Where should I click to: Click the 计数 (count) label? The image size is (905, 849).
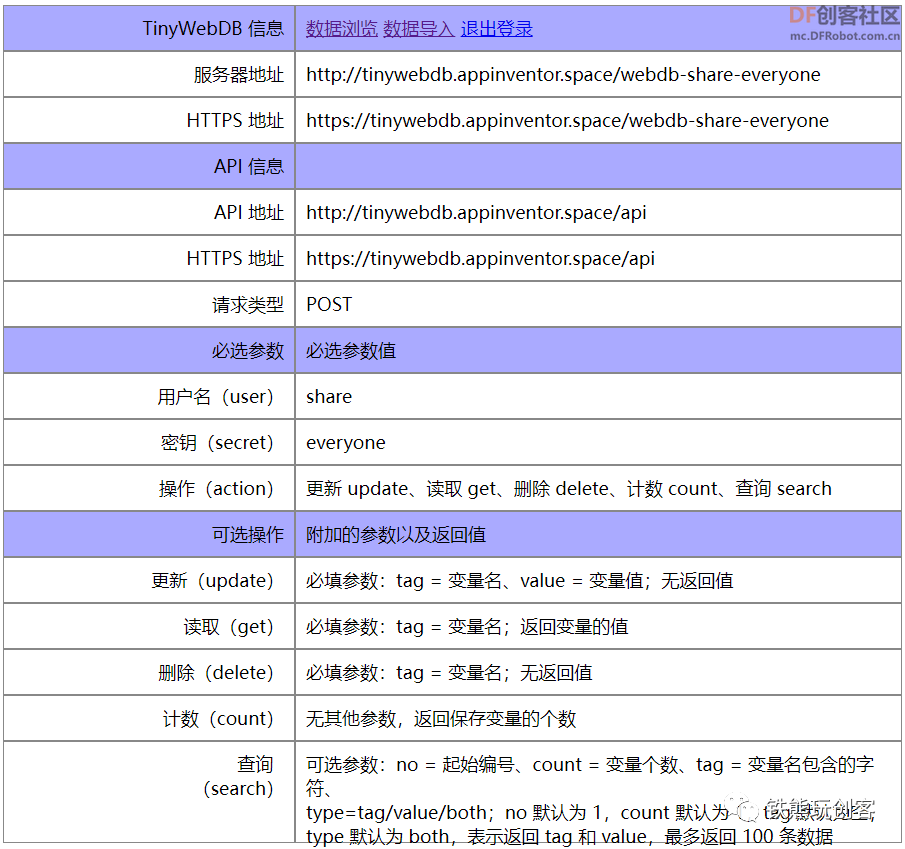pos(218,719)
